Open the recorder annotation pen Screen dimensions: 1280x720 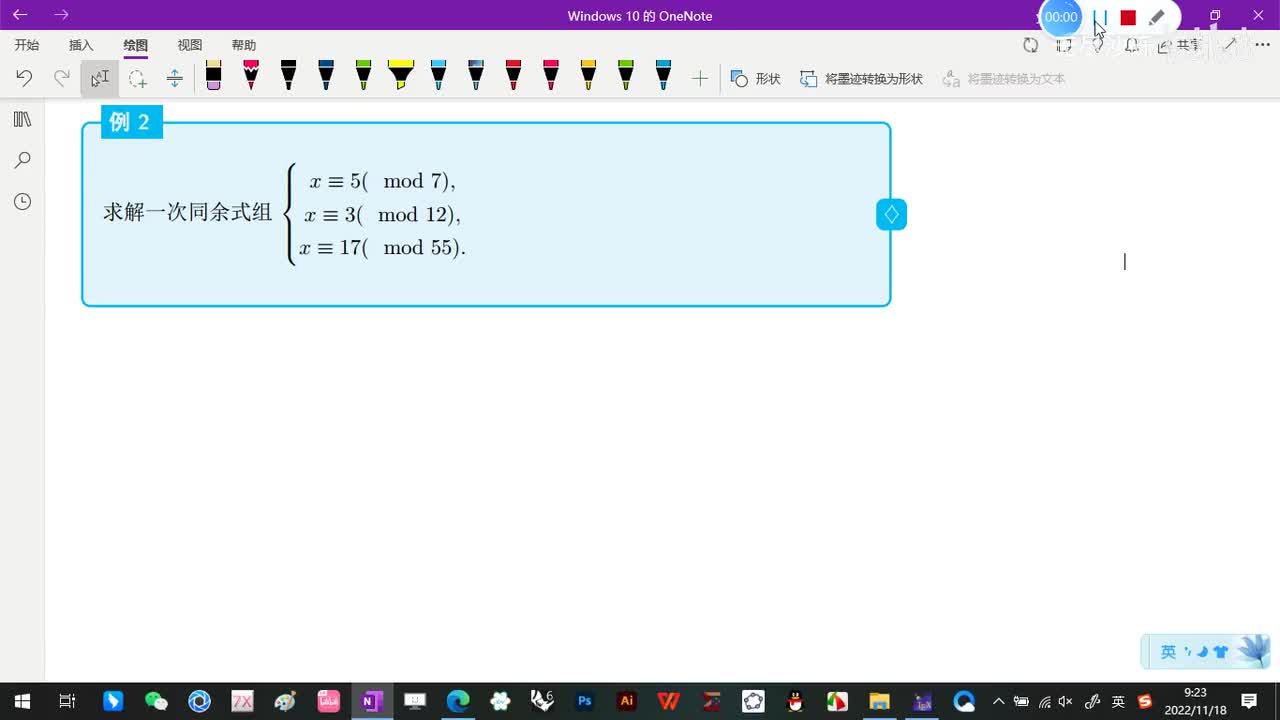tap(1157, 17)
